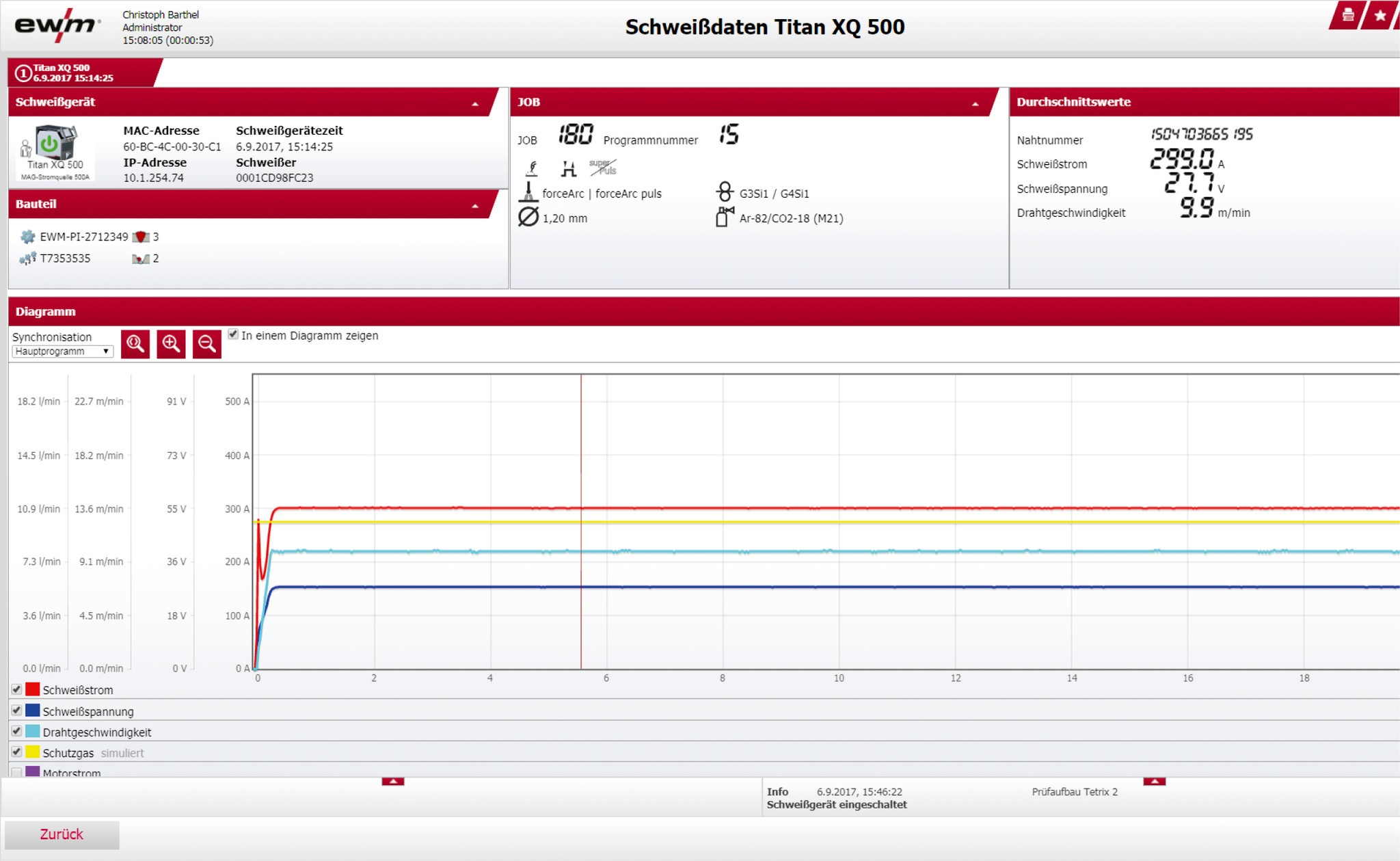Click the Schweißstrom value 299.0 A
This screenshot has height=861, width=1400.
(x=1187, y=159)
